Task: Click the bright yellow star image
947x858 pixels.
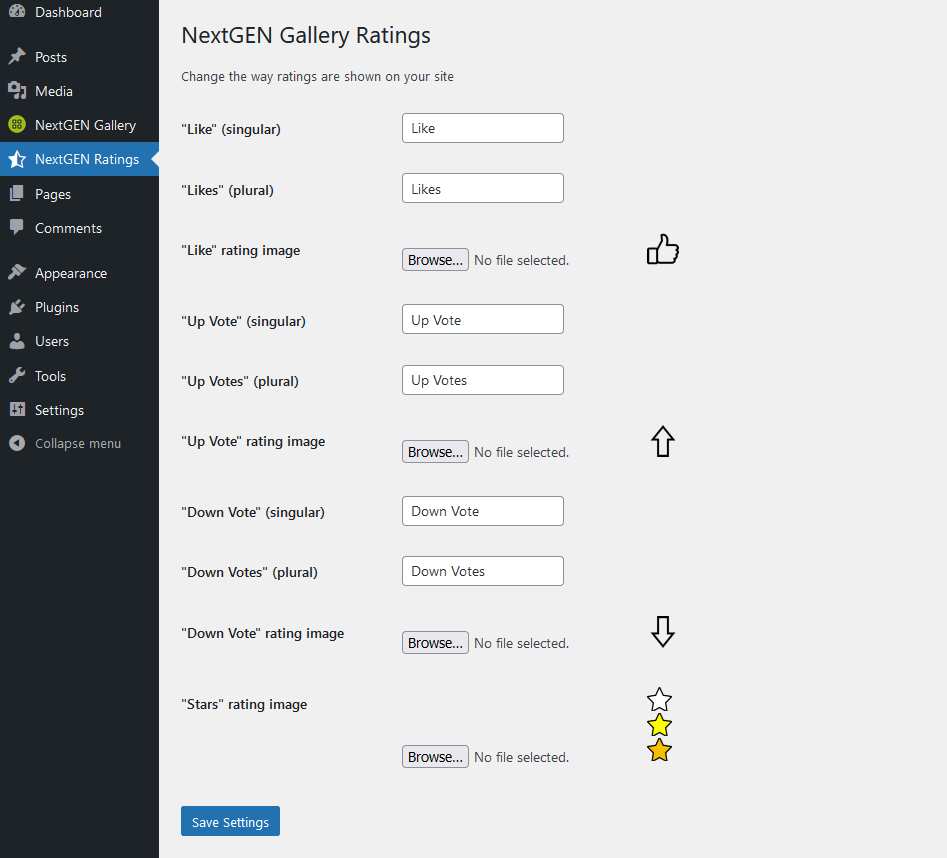Action: [x=659, y=725]
